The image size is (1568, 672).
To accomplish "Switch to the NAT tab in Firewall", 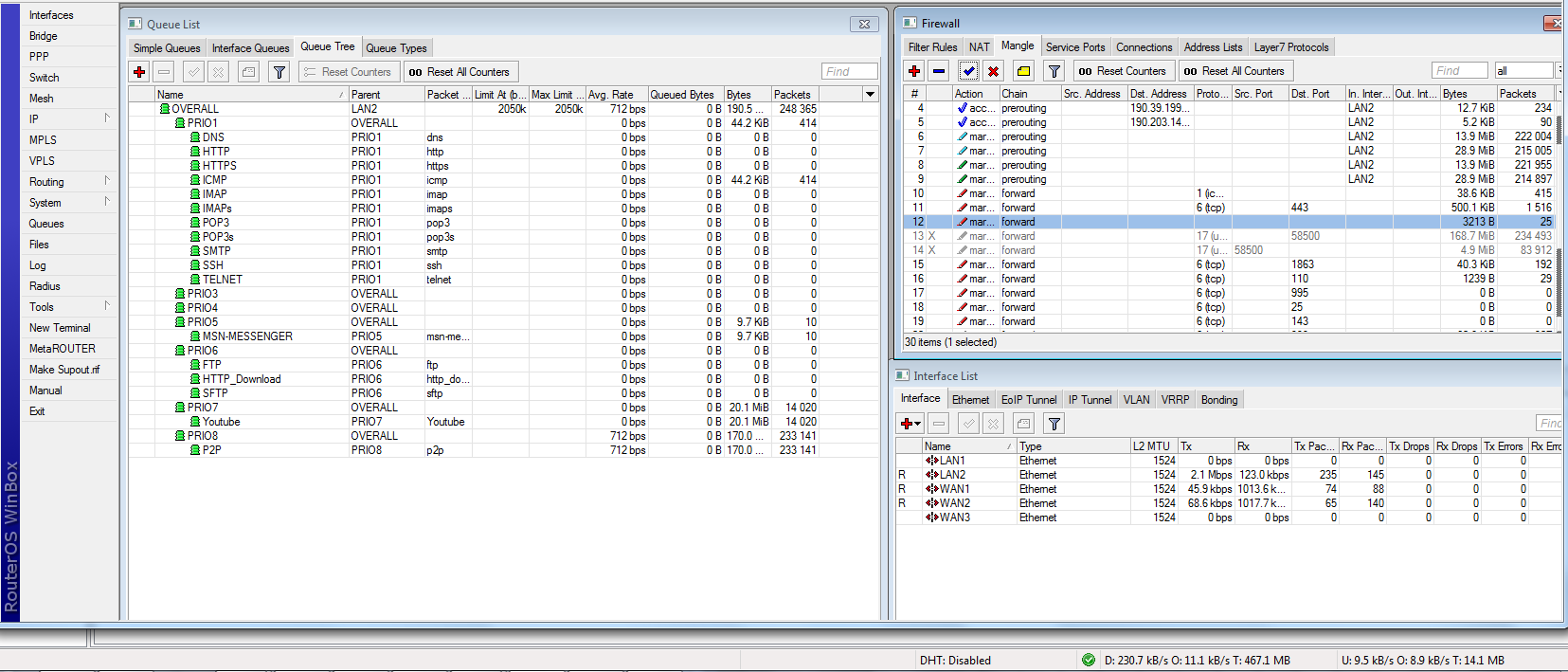I will click(x=979, y=47).
